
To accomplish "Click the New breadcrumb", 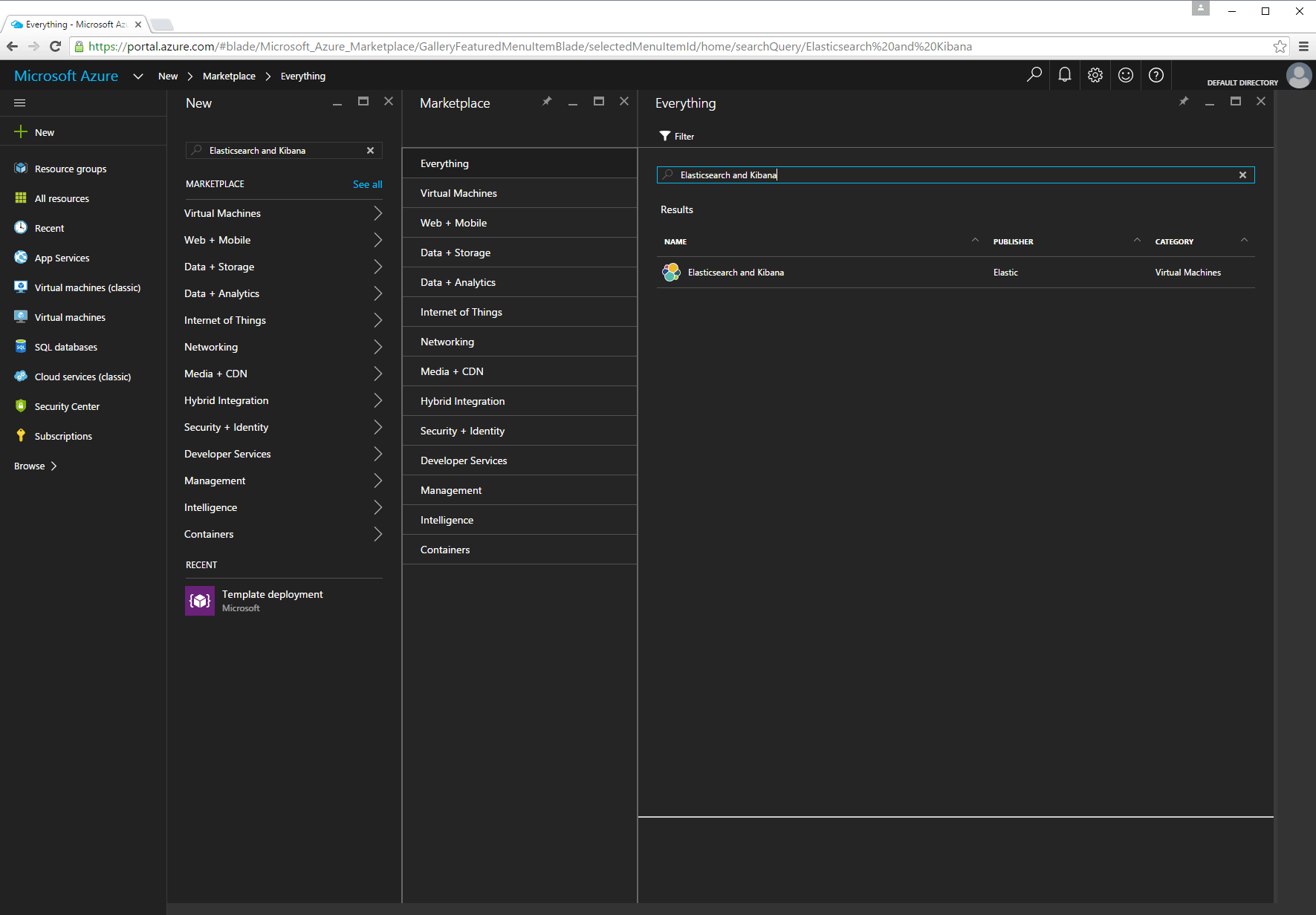I will coord(168,76).
